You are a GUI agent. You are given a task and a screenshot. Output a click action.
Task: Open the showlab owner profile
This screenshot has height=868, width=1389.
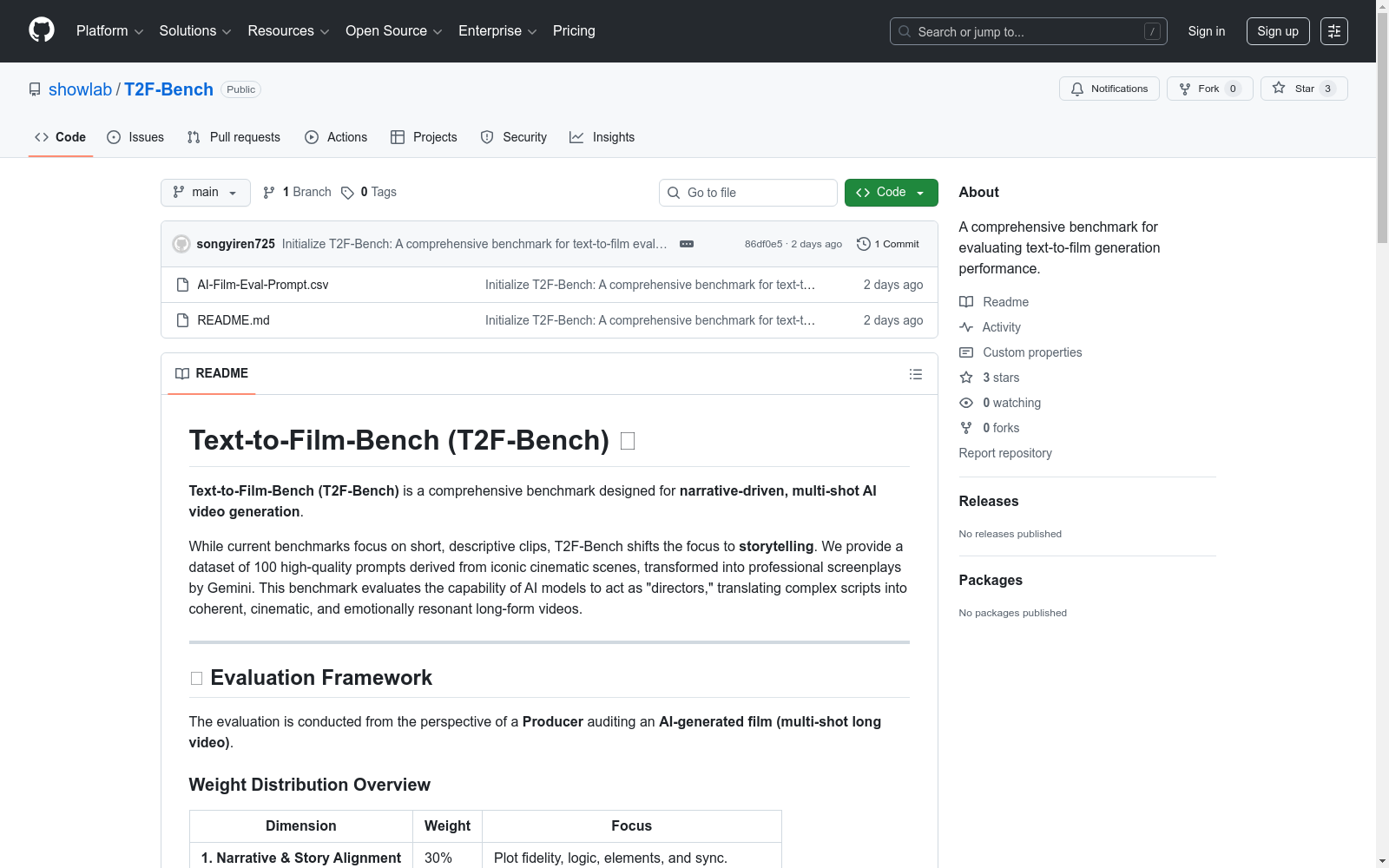coord(80,89)
